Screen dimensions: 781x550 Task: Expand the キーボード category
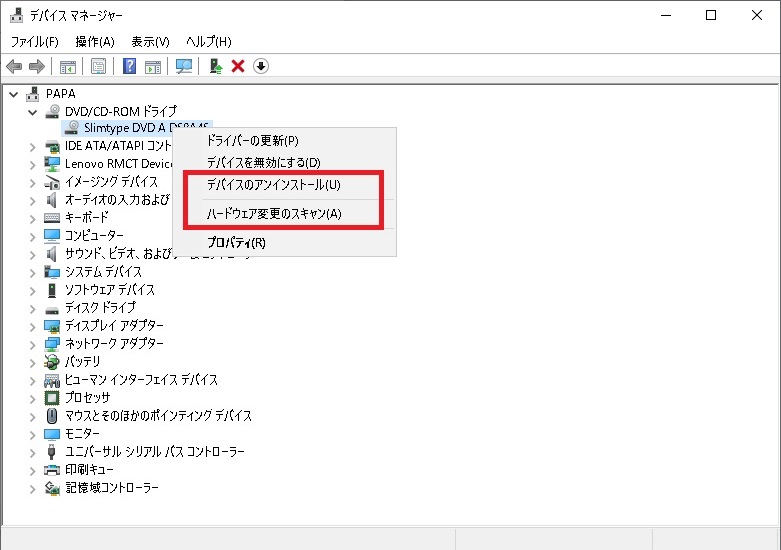(x=33, y=218)
